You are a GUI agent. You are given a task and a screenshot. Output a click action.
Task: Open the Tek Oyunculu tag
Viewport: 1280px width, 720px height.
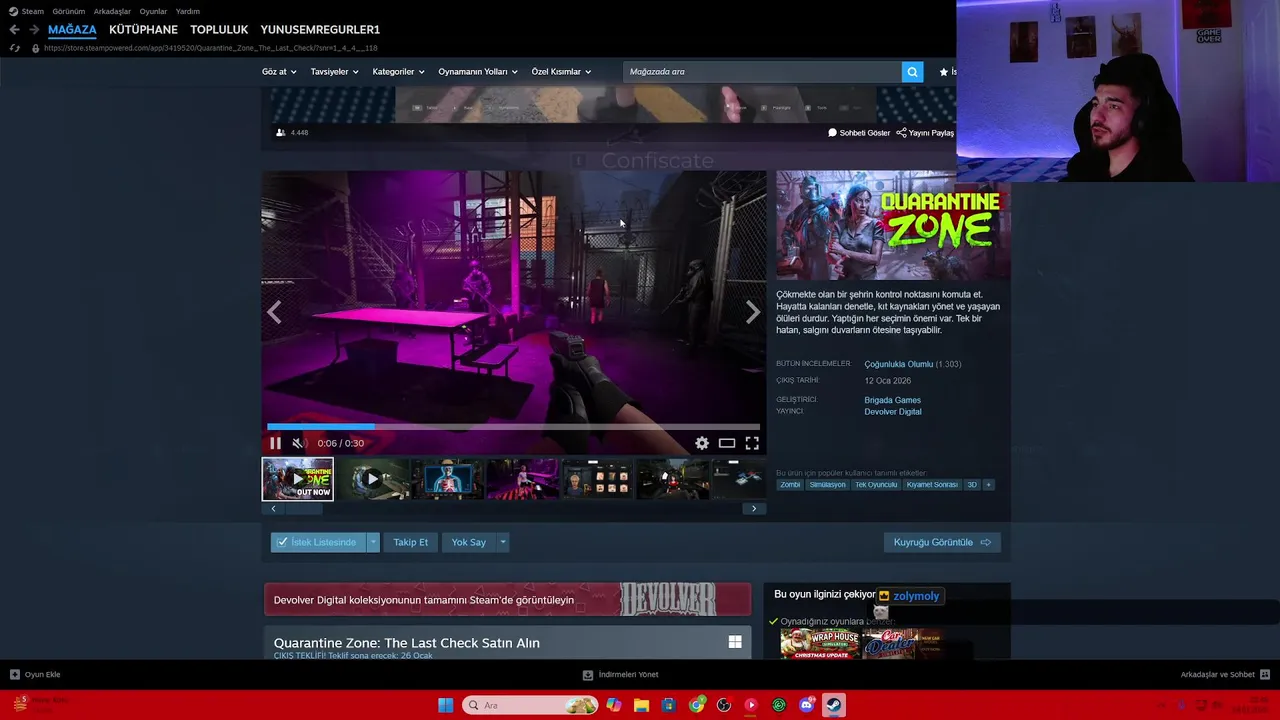click(x=876, y=485)
